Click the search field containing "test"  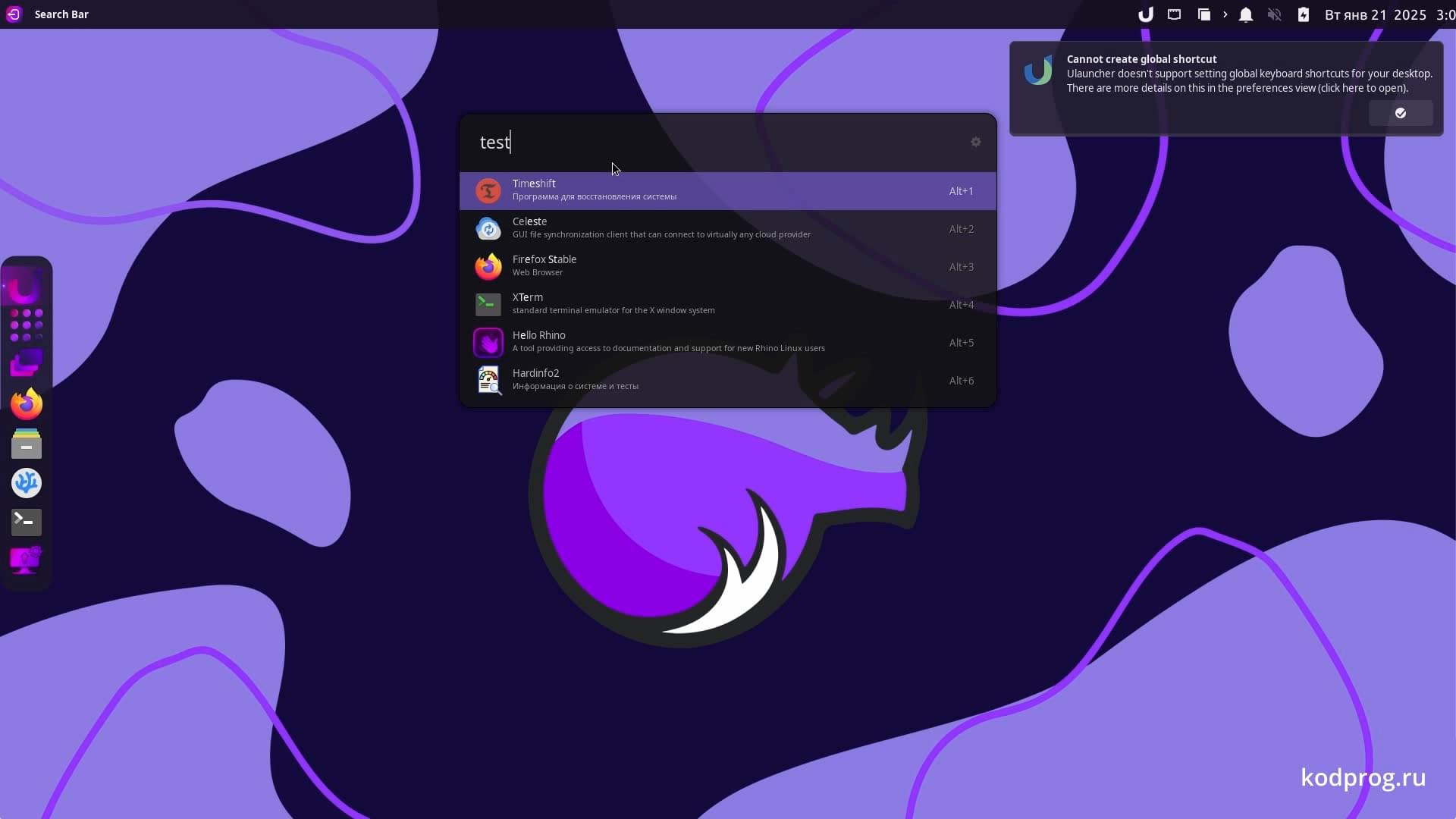[x=713, y=143]
